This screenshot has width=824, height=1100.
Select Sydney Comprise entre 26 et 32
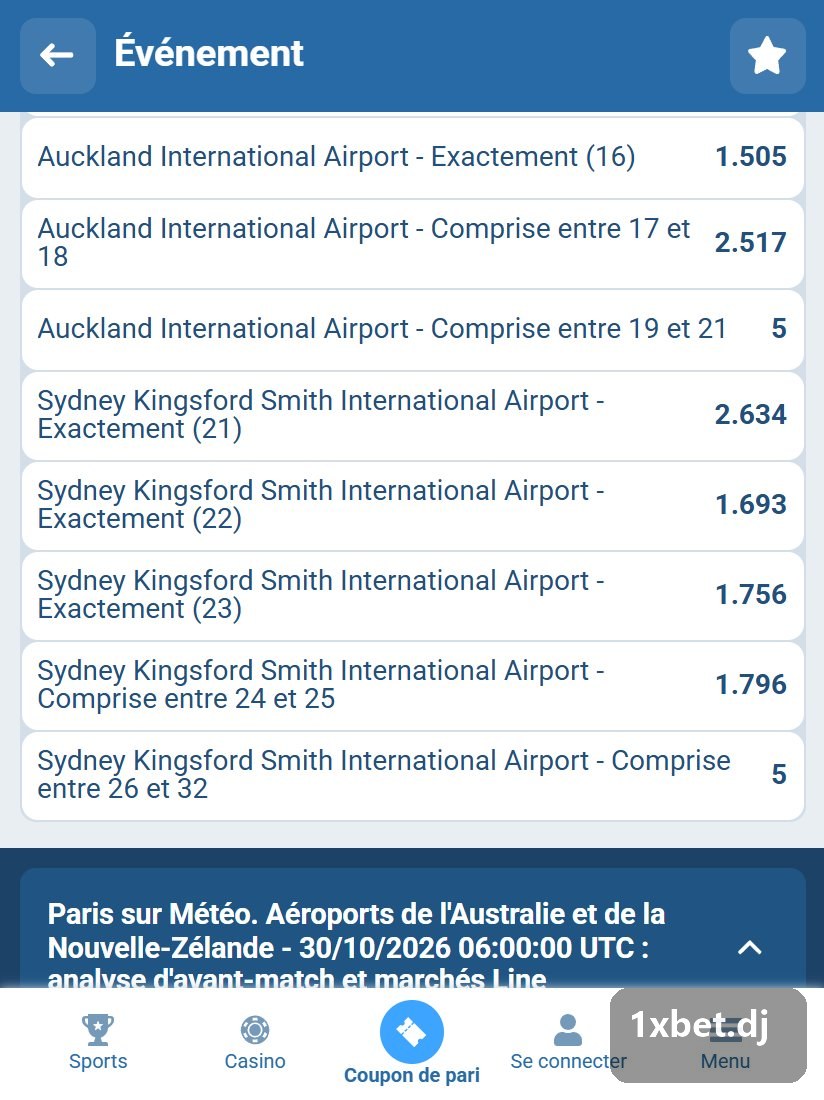coord(412,776)
